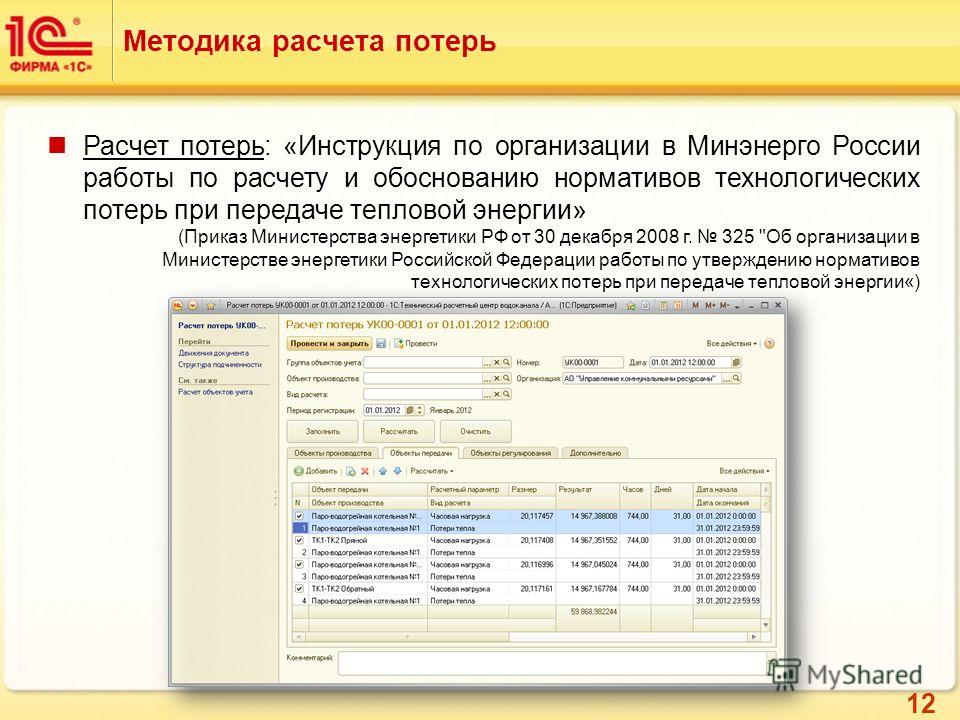Click the calendar icon in the title bar
This screenshot has width=960, height=720.
678,305
